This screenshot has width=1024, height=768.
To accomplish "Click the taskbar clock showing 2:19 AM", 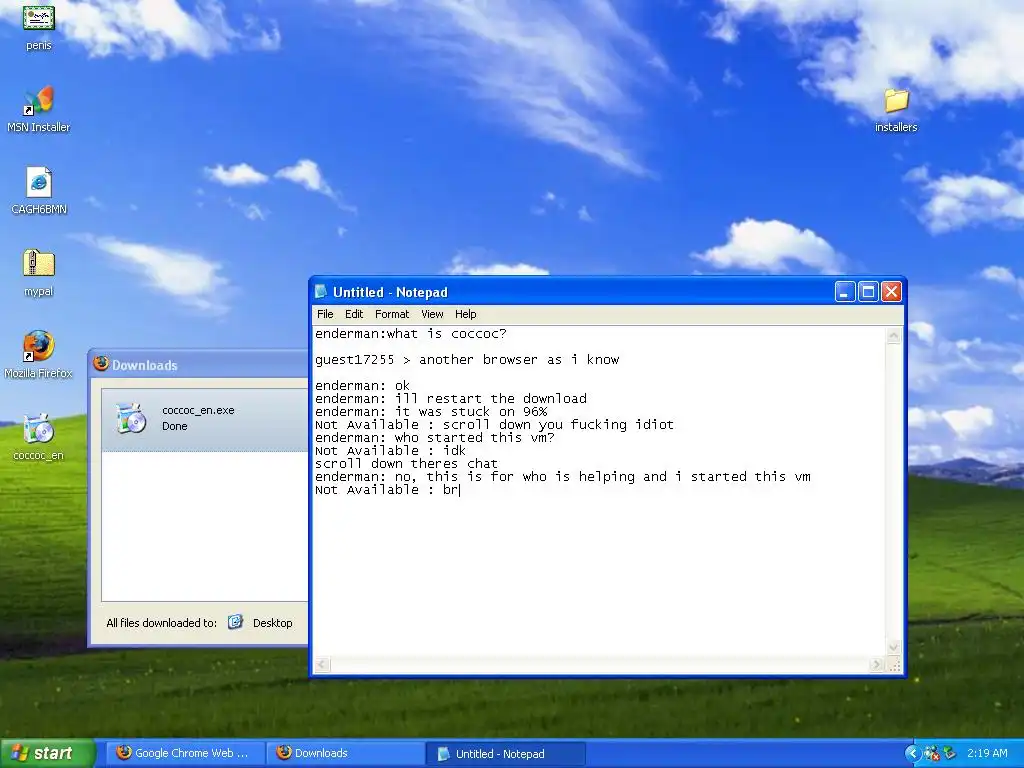I will 987,753.
